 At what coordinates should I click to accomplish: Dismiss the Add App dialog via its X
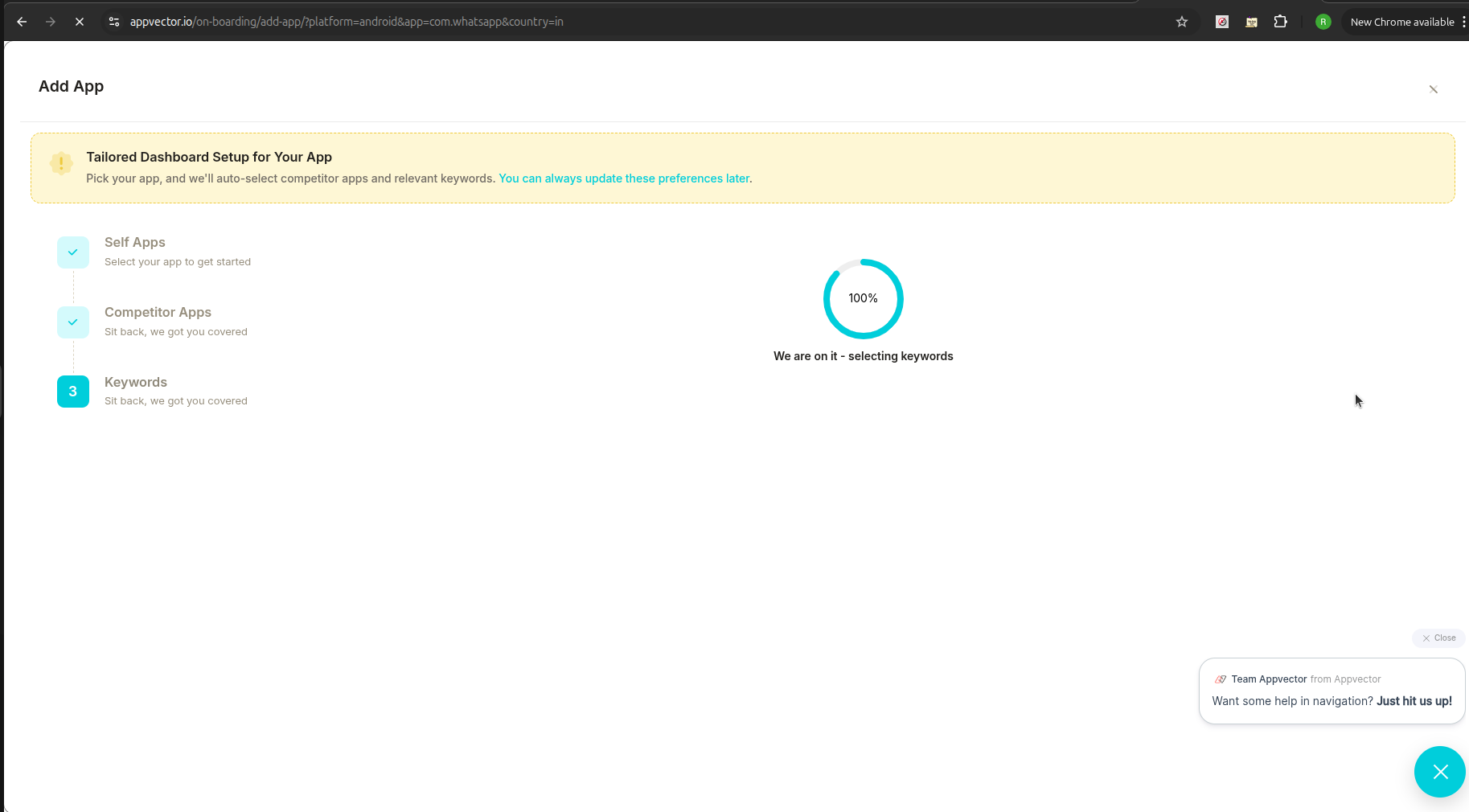click(x=1434, y=89)
